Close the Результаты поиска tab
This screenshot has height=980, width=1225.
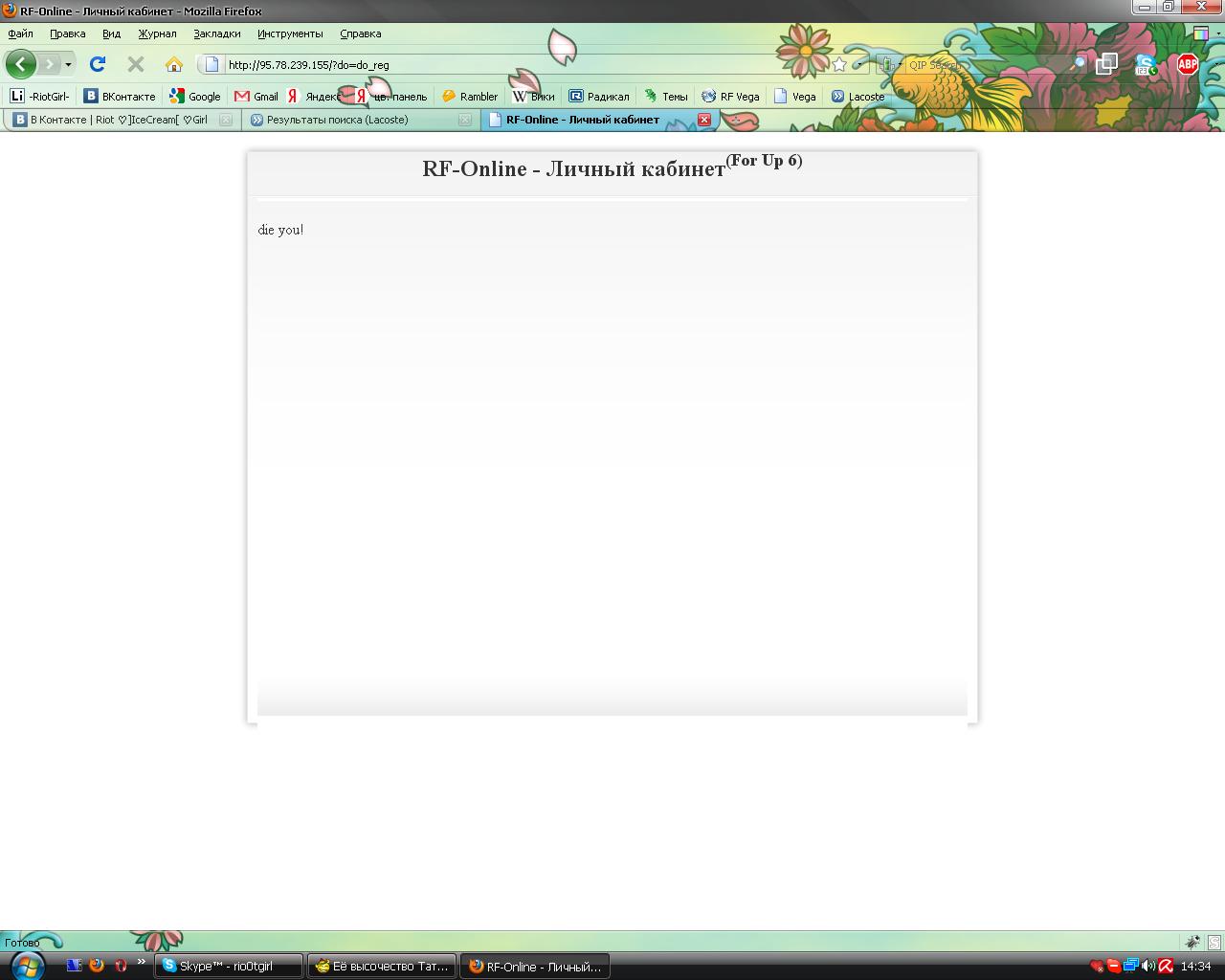[x=465, y=120]
